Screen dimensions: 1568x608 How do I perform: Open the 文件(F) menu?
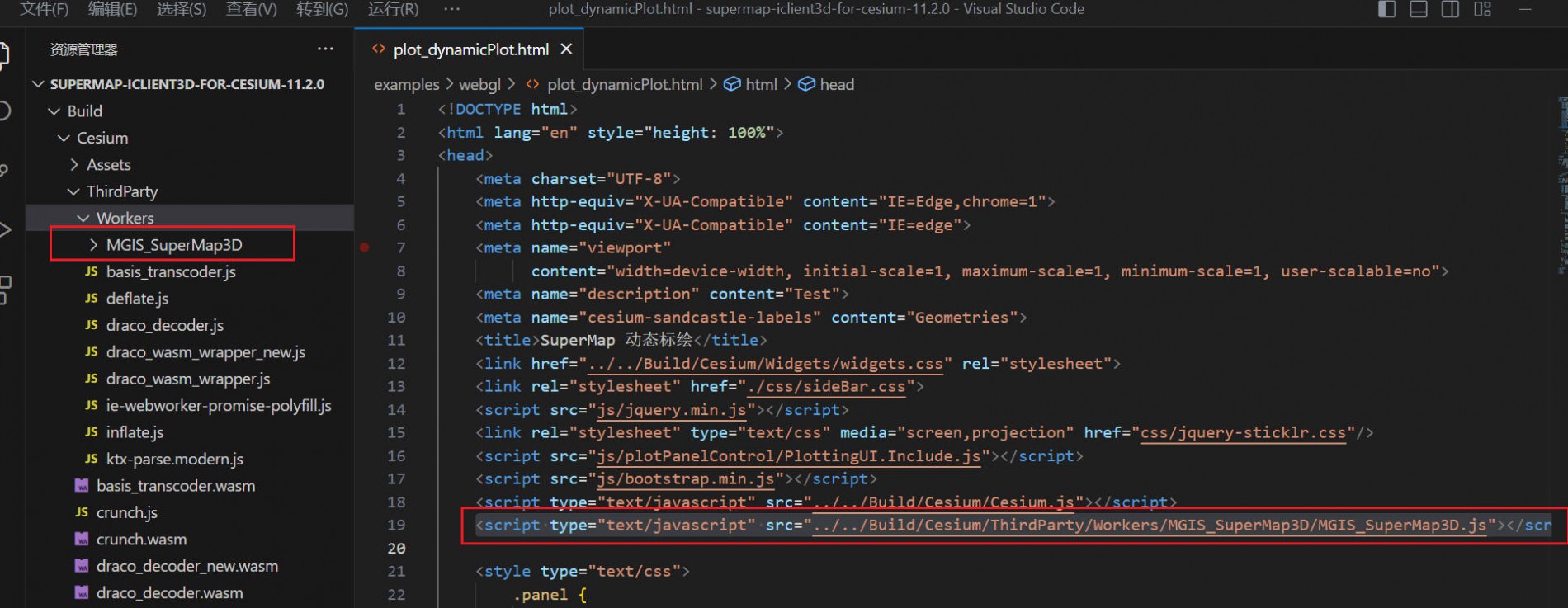[x=44, y=9]
